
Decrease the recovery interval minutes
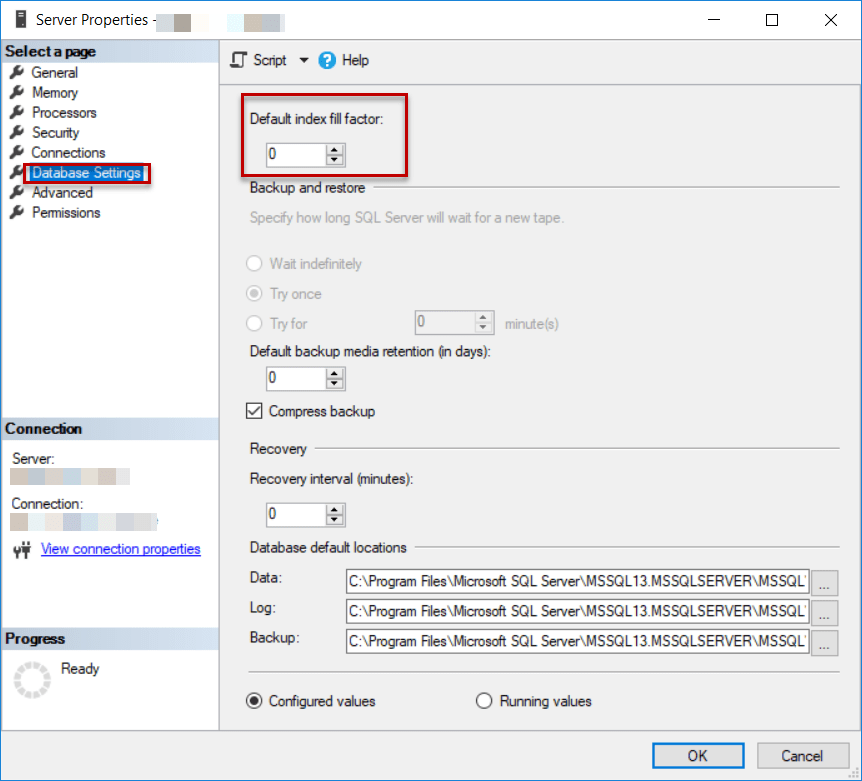pyautogui.click(x=334, y=520)
